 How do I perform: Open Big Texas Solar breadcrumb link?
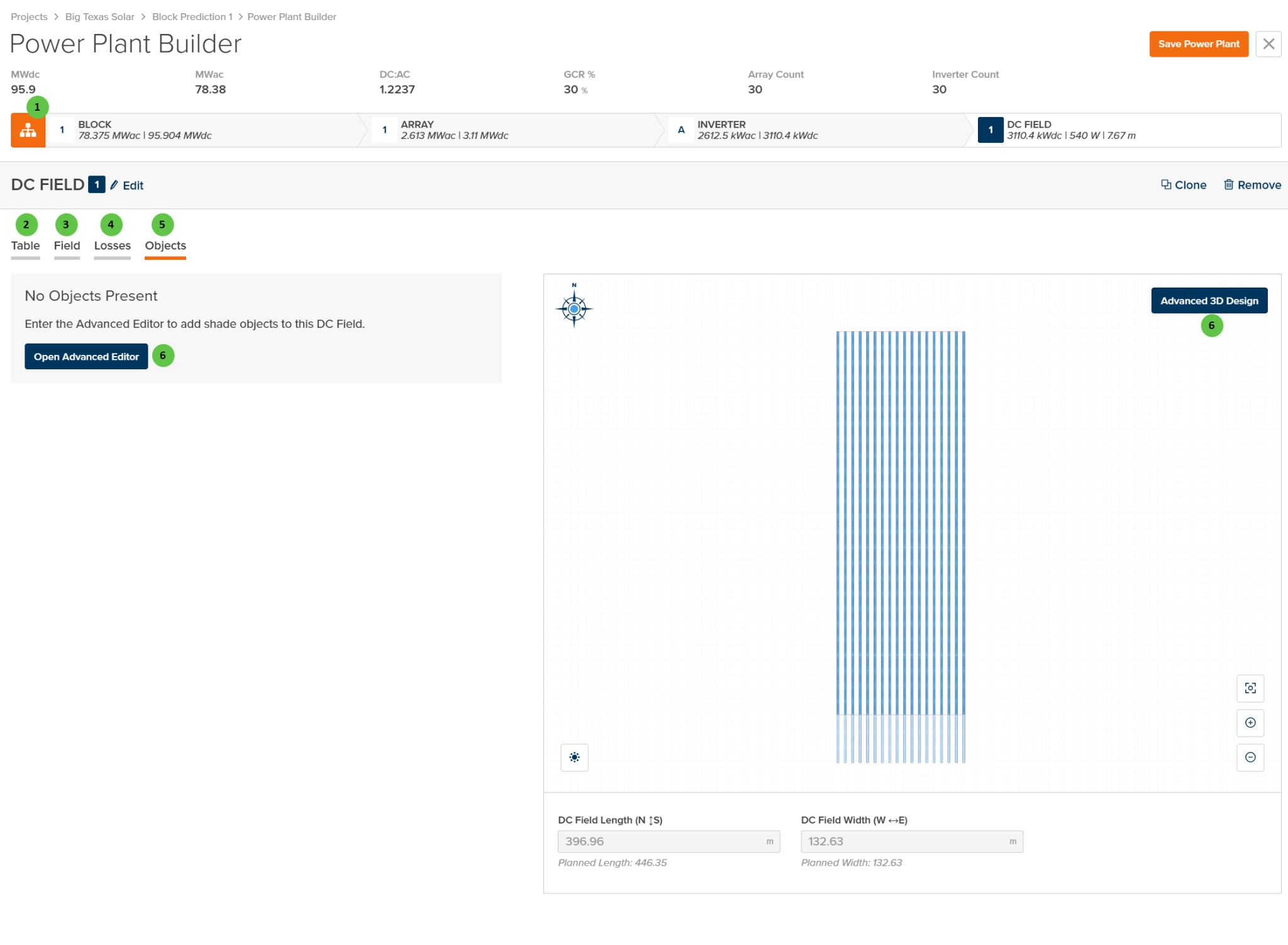pos(99,17)
